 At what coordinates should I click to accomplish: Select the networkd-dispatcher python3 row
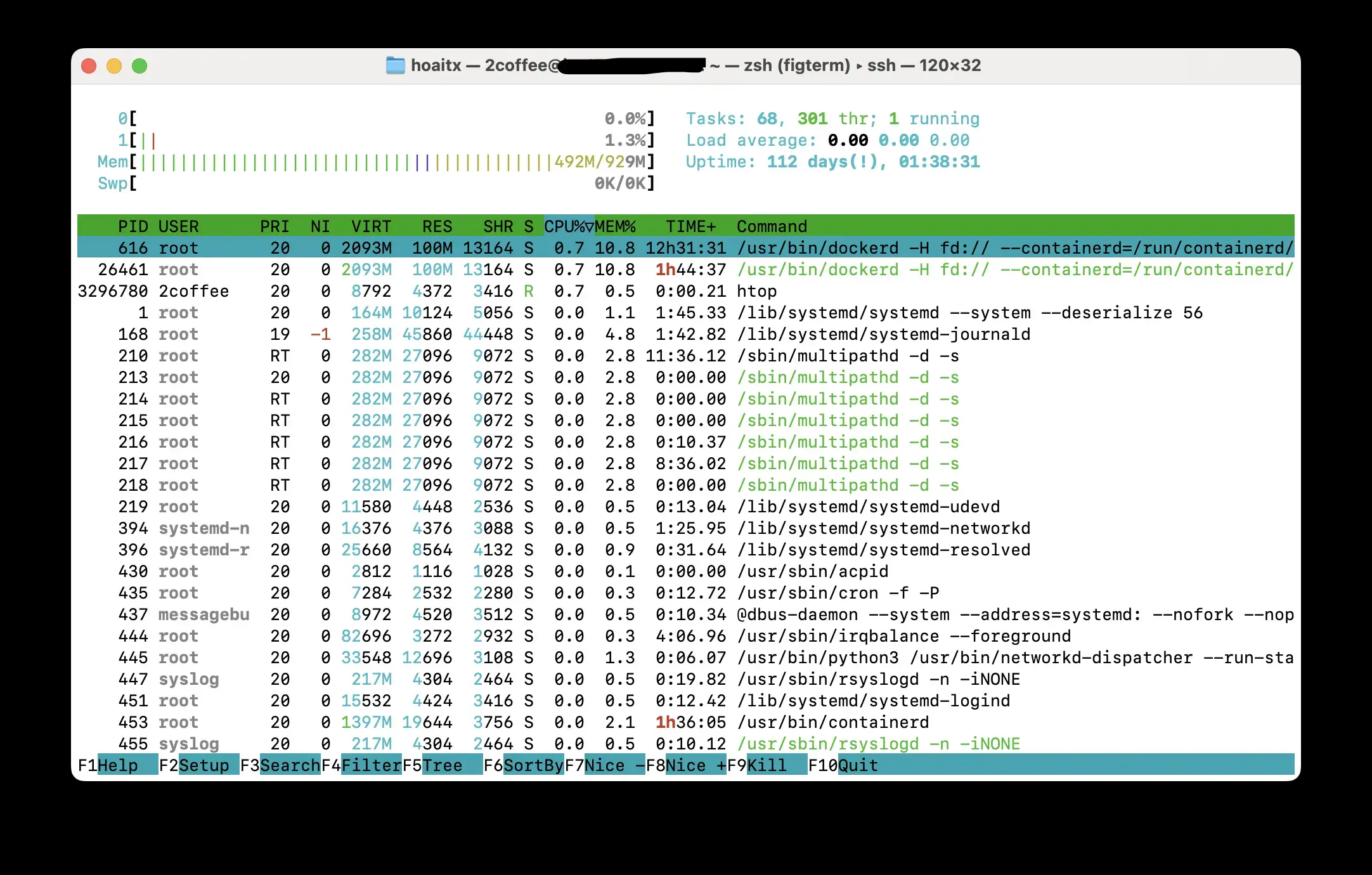pos(685,658)
